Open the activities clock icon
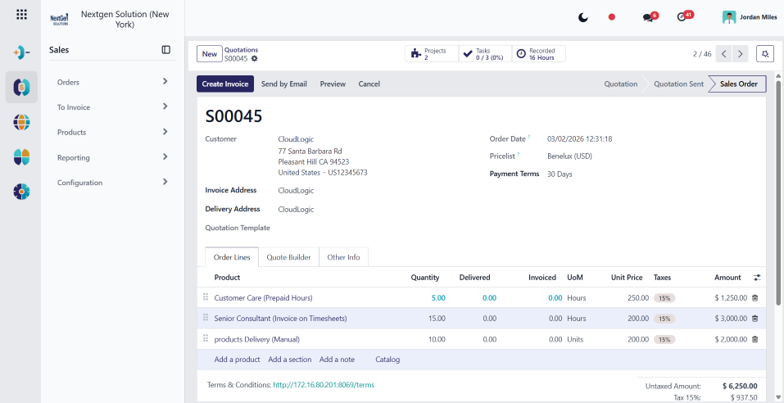The height and width of the screenshot is (403, 784). pos(681,17)
